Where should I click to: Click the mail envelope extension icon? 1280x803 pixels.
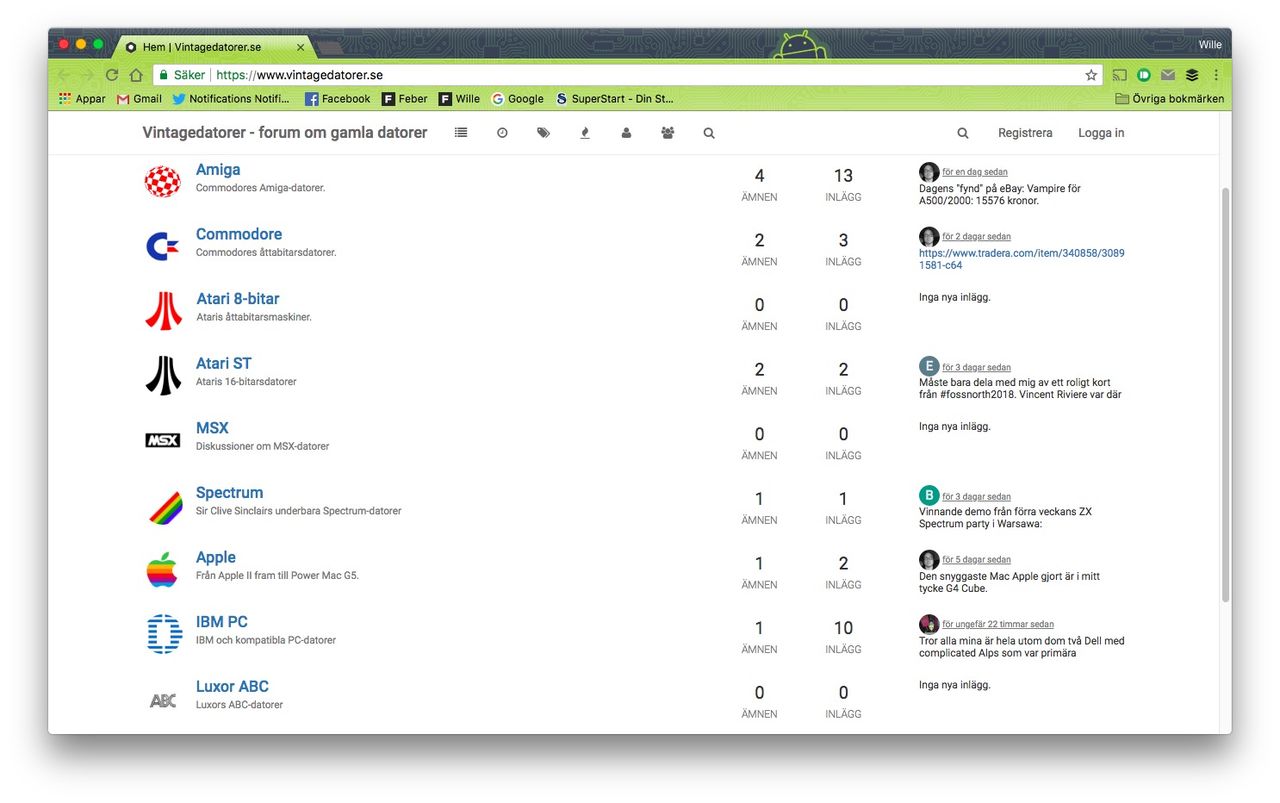click(1168, 75)
